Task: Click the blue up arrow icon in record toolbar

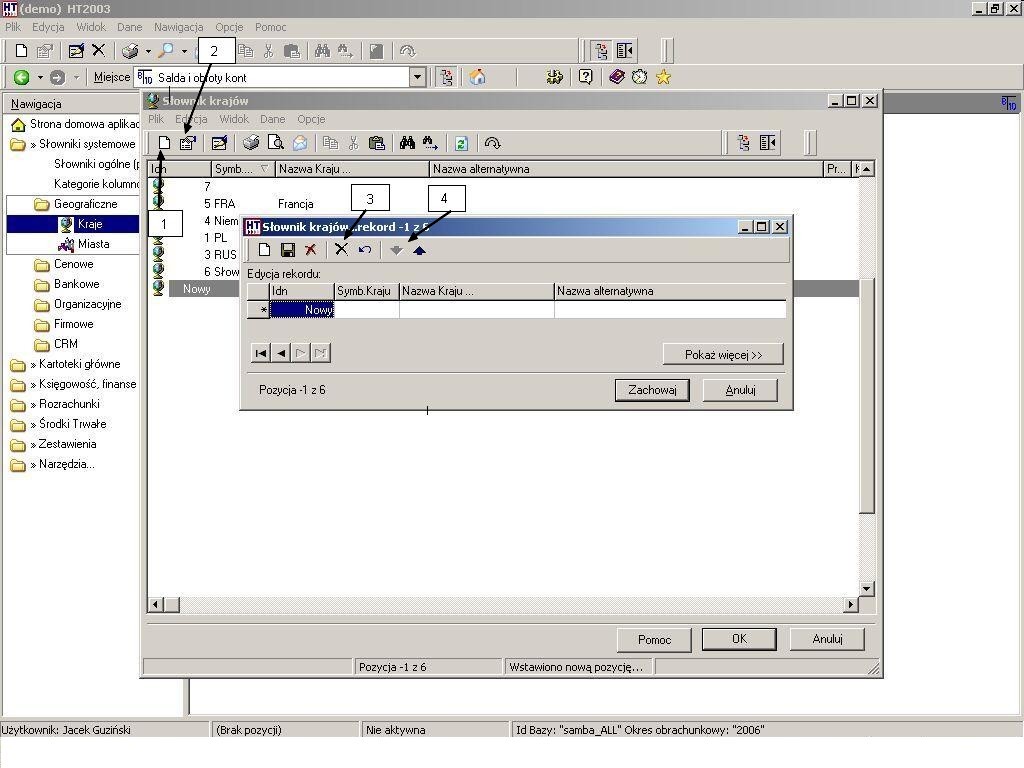Action: (x=419, y=250)
